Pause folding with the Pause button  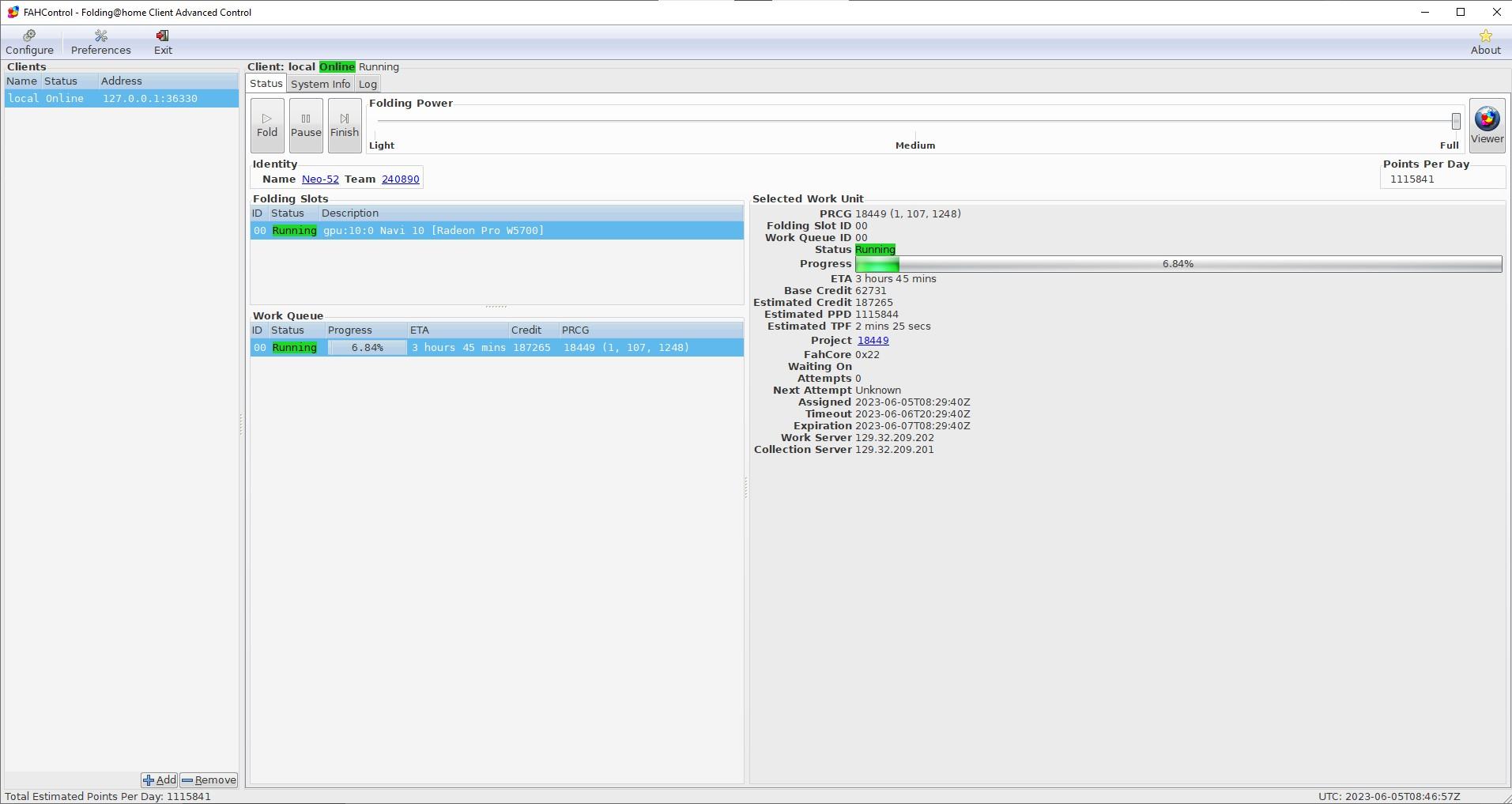pyautogui.click(x=306, y=125)
